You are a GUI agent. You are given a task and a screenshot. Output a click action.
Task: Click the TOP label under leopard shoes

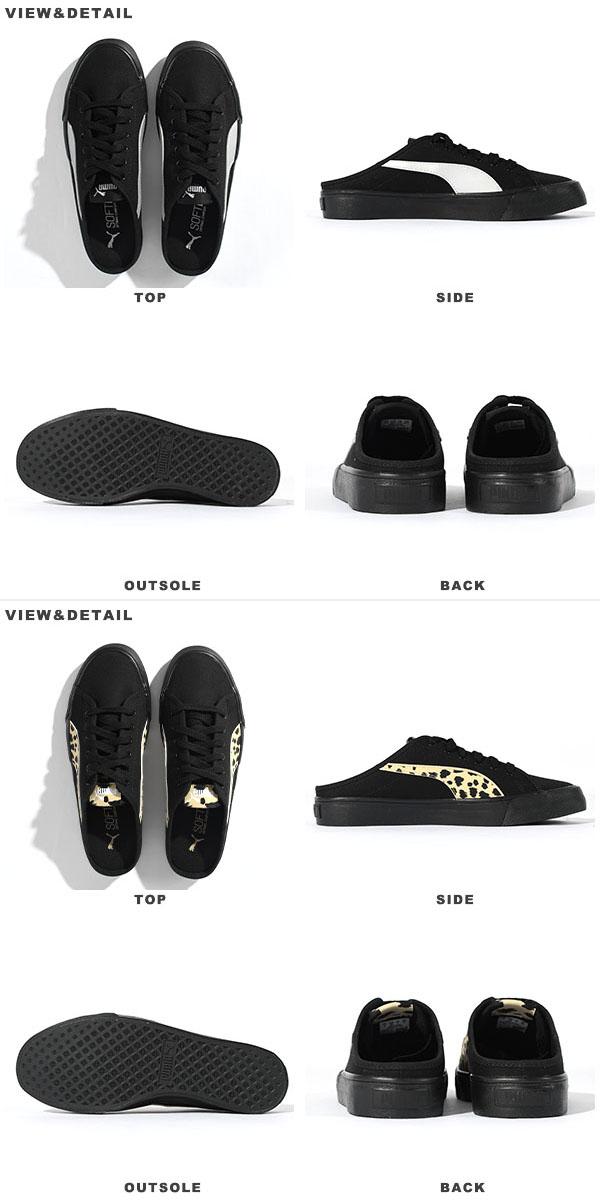point(150,899)
